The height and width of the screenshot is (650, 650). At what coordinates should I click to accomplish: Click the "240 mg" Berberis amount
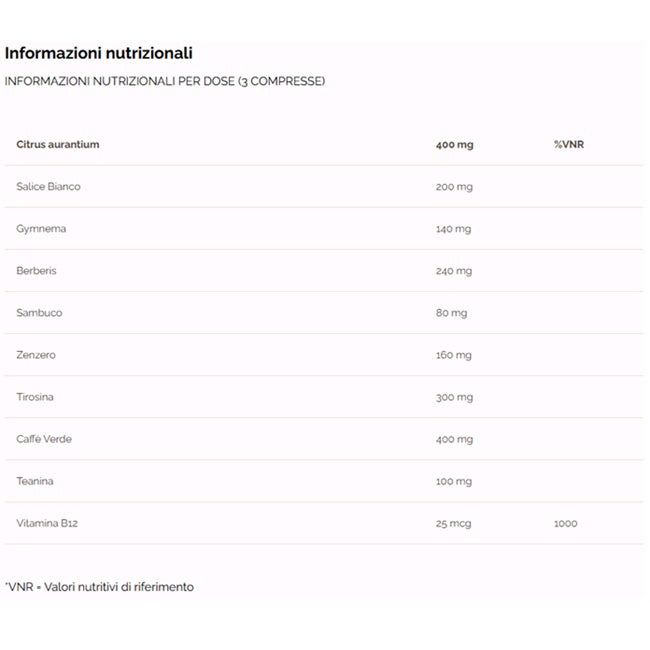[x=454, y=271]
